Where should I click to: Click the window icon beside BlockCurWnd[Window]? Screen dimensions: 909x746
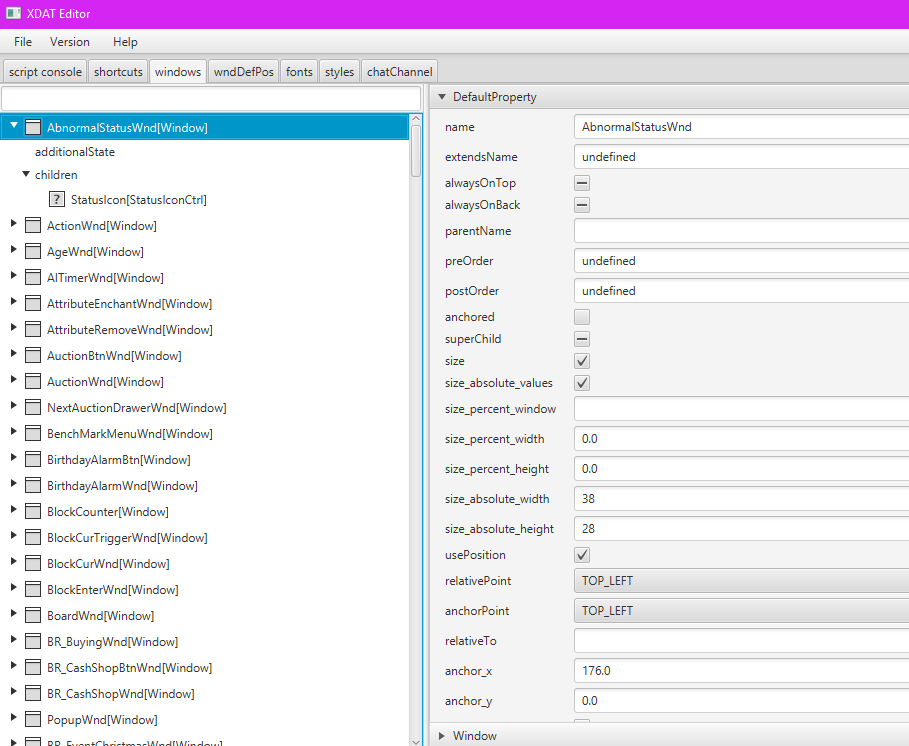(33, 563)
